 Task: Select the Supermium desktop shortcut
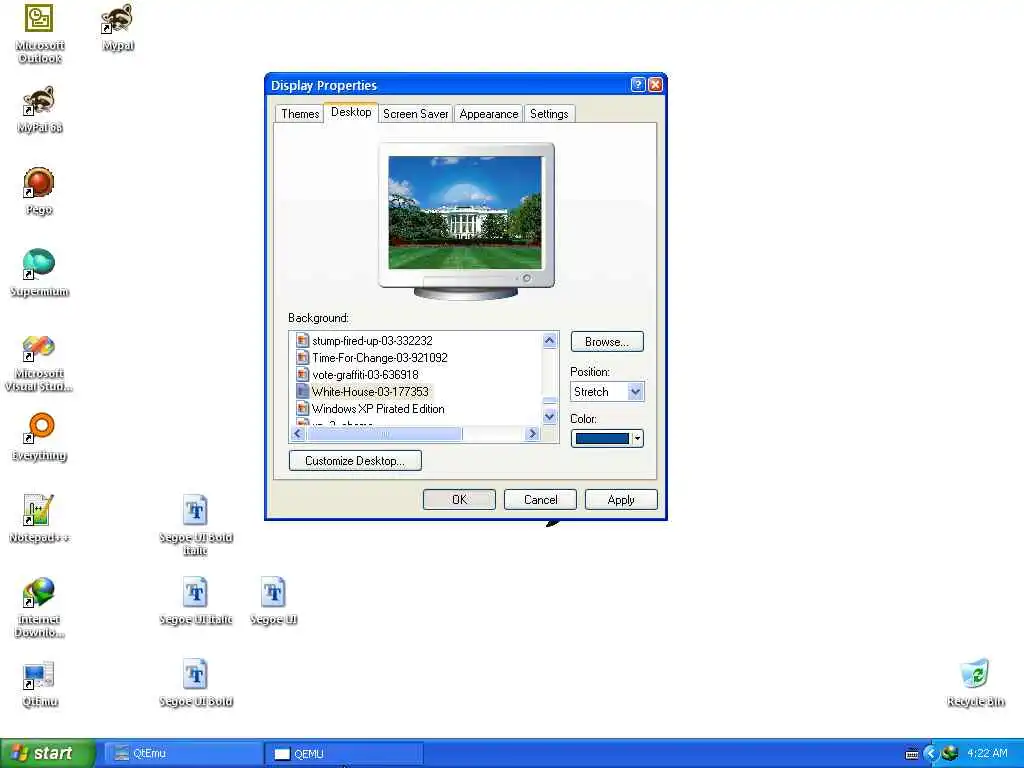[x=39, y=273]
